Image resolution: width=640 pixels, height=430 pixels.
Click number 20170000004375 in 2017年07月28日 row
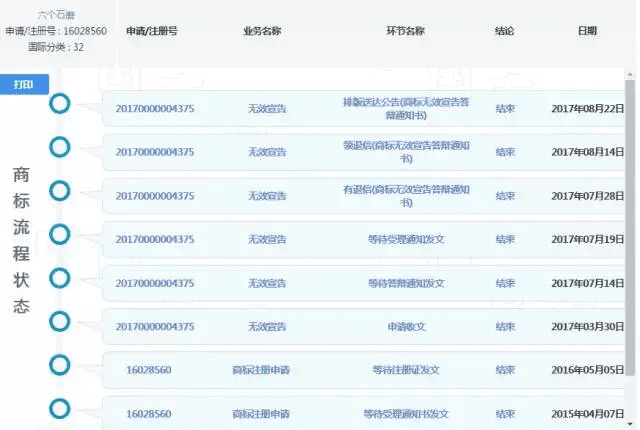155,196
